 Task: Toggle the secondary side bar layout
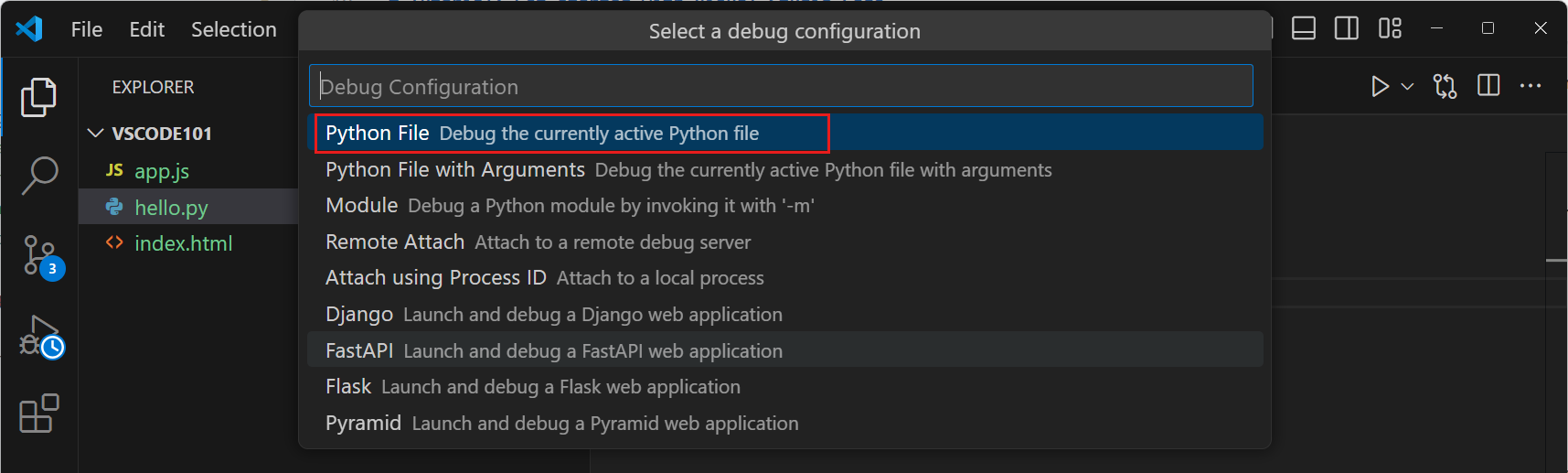[x=1347, y=28]
